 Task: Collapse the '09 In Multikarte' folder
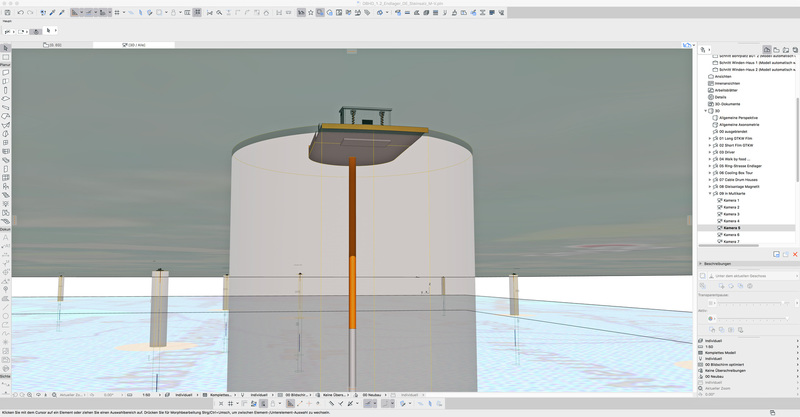pos(710,193)
